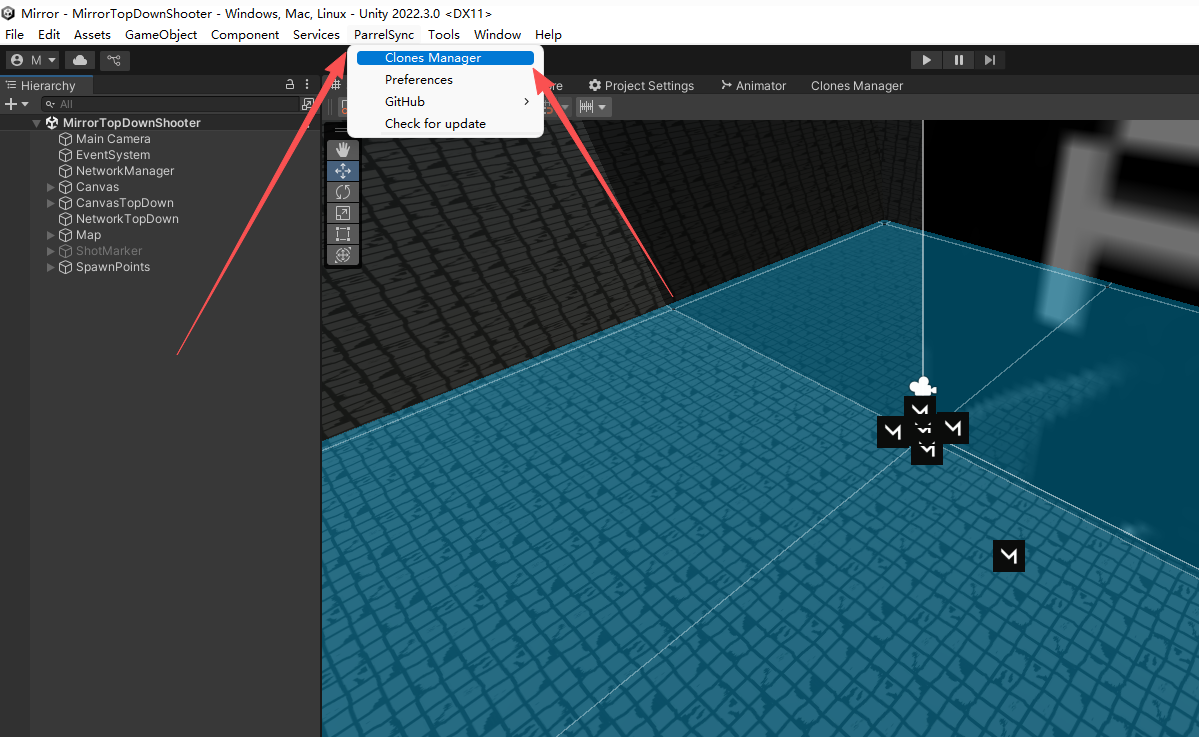Open the GameObject menu
1199x737 pixels.
[161, 34]
